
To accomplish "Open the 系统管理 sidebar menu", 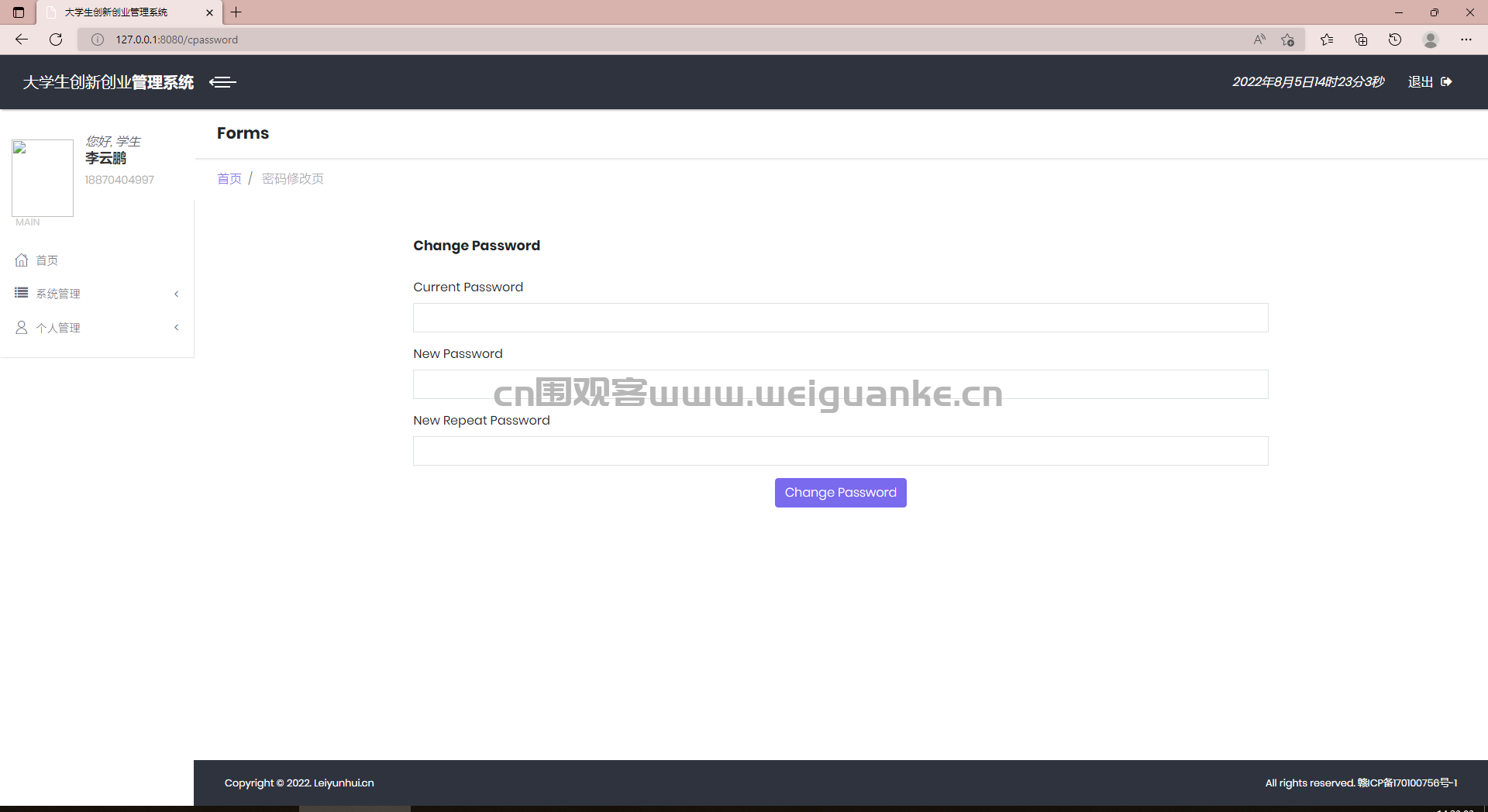I will pyautogui.click(x=97, y=294).
